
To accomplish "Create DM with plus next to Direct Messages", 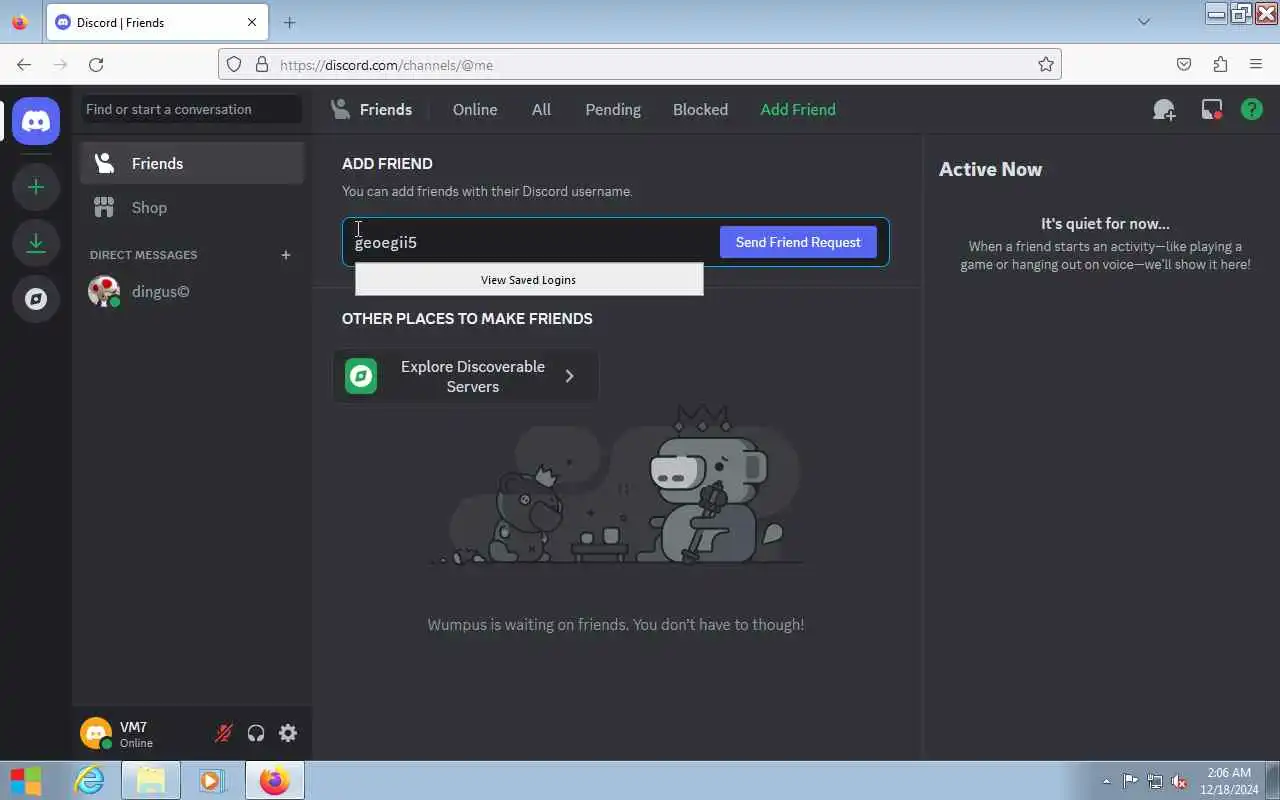I will click(x=286, y=255).
